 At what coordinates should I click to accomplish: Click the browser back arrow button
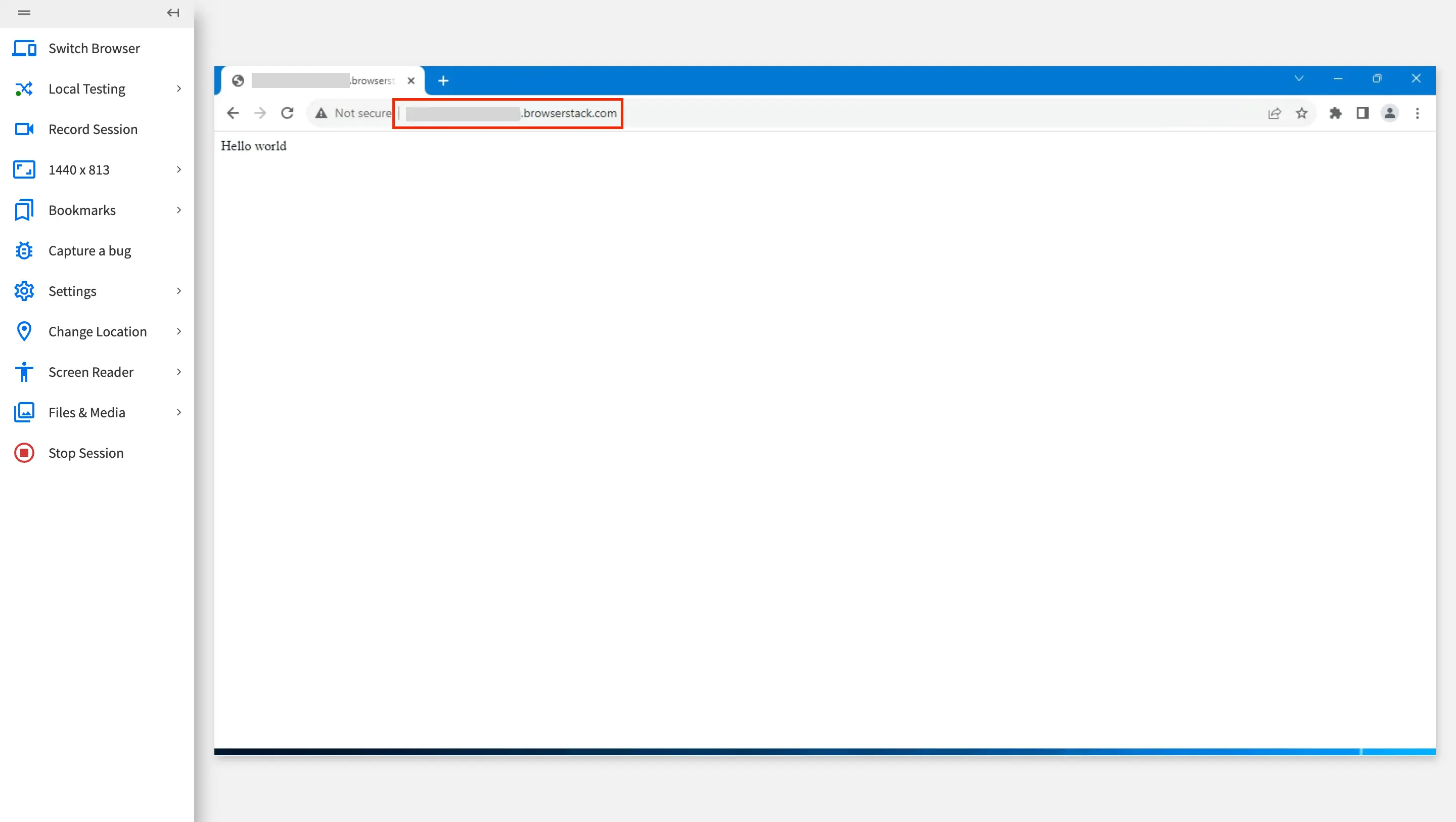233,113
